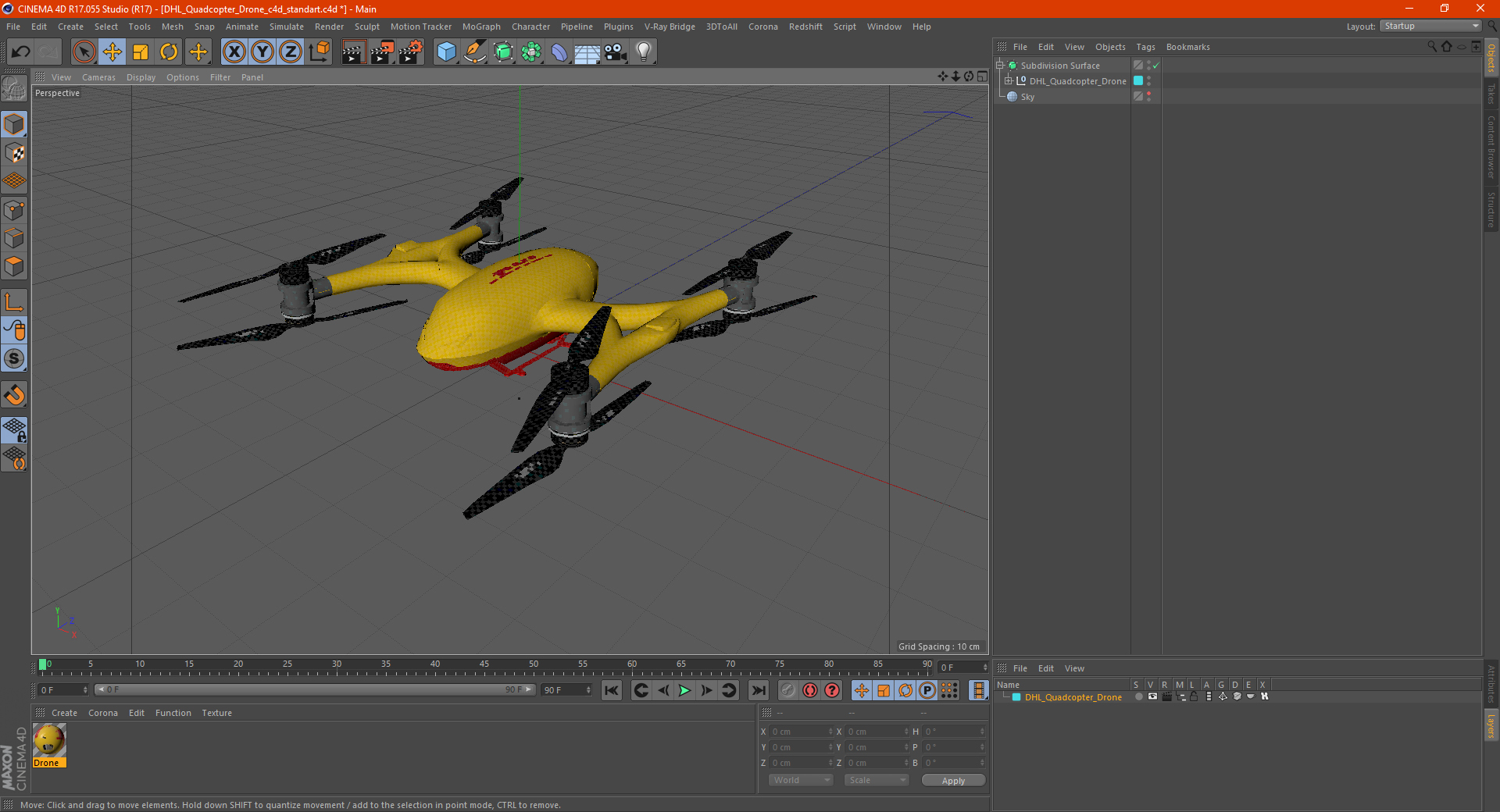This screenshot has height=812, width=1500.
Task: Click Render View clapperboard icon
Action: pos(353,52)
